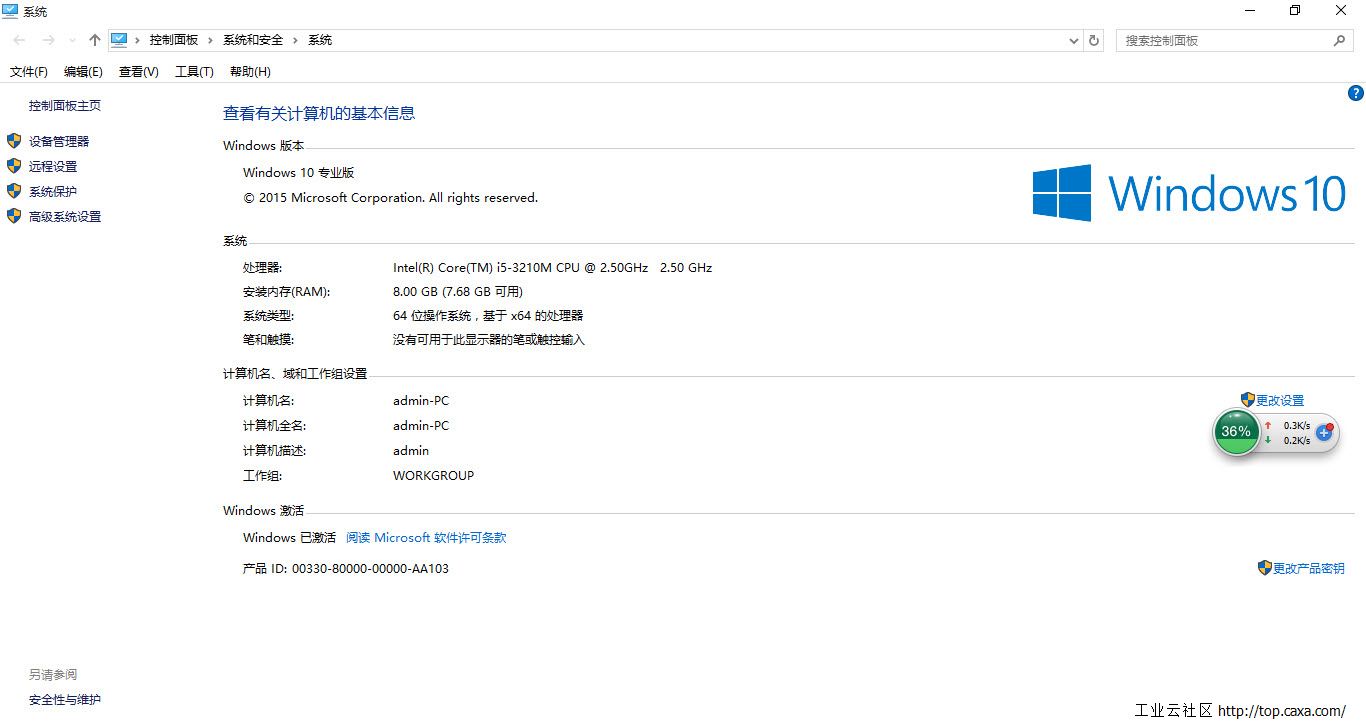Click admin-PC in the 计算机全名 row
The image size is (1366, 728).
pyautogui.click(x=421, y=426)
